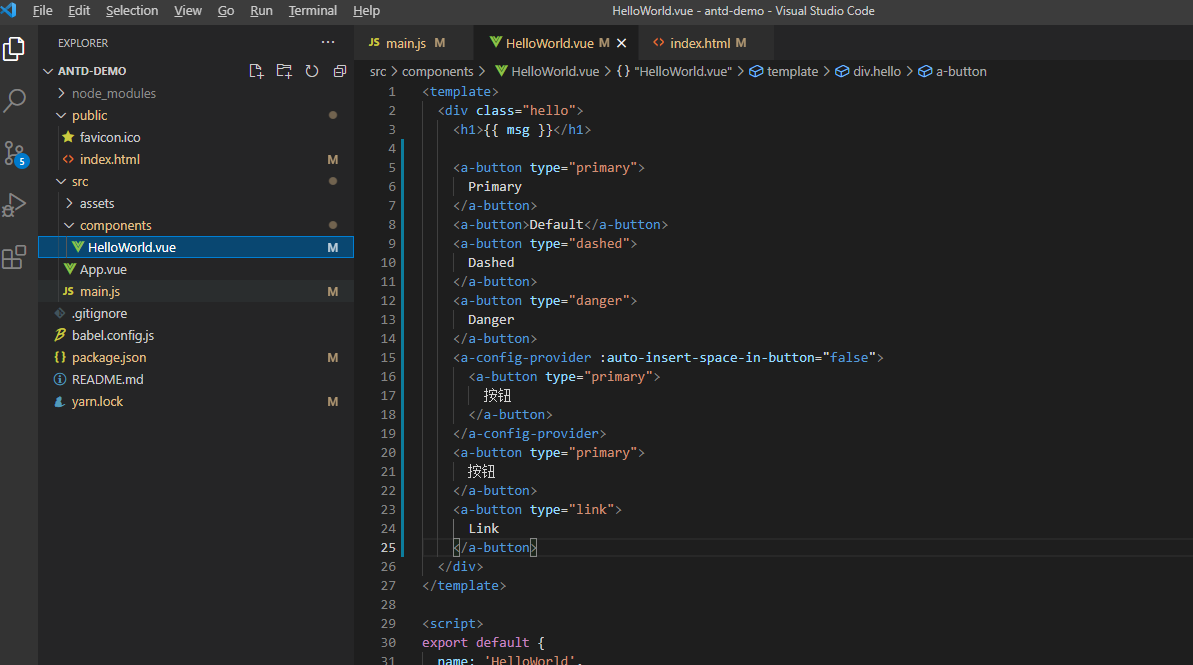The height and width of the screenshot is (665, 1193).
Task: Refresh the Explorer file tree
Action: pos(312,71)
